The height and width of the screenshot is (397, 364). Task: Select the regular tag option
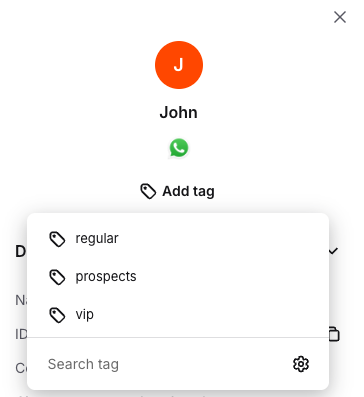(178, 239)
